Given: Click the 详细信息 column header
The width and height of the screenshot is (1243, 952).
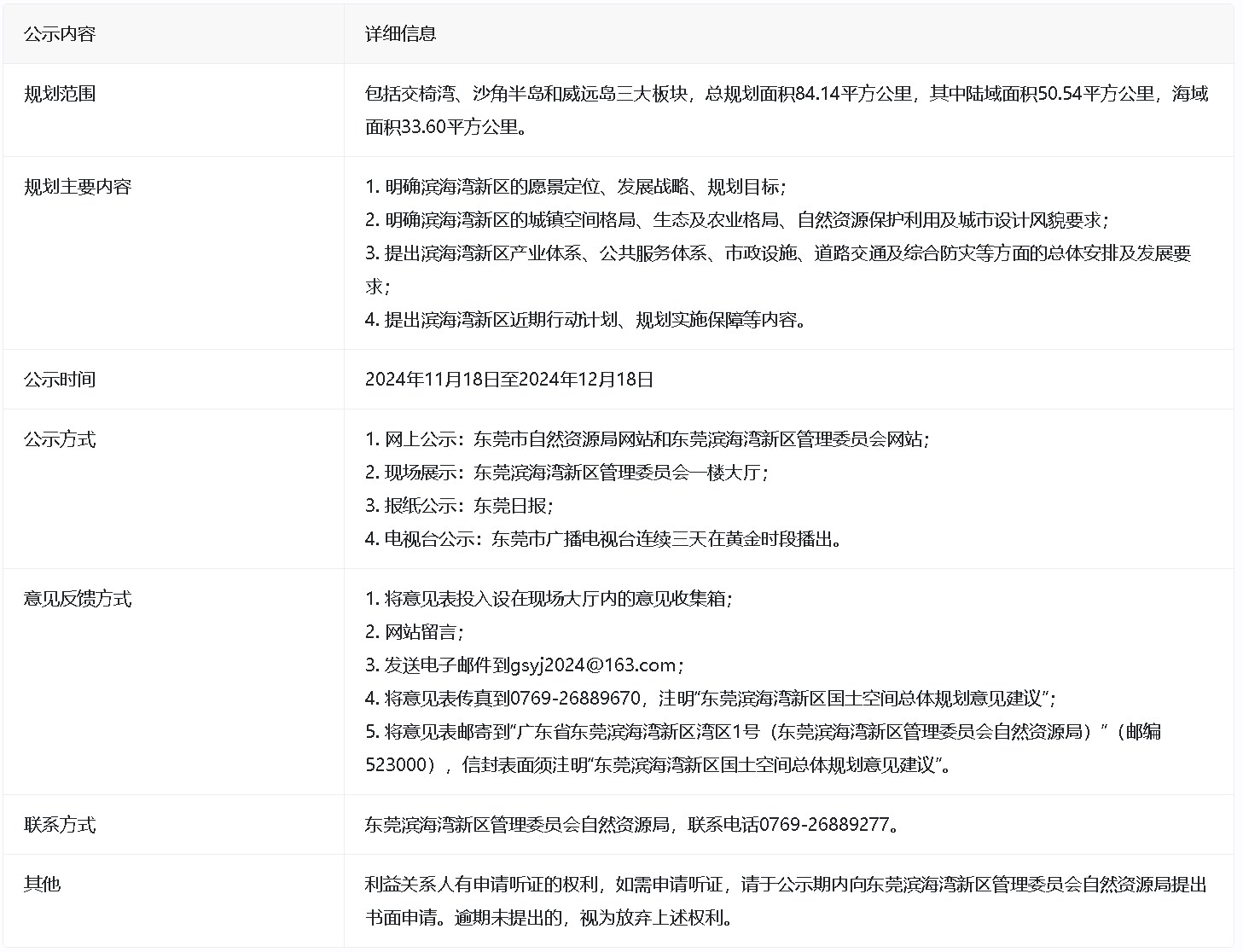Looking at the screenshot, I should [400, 34].
